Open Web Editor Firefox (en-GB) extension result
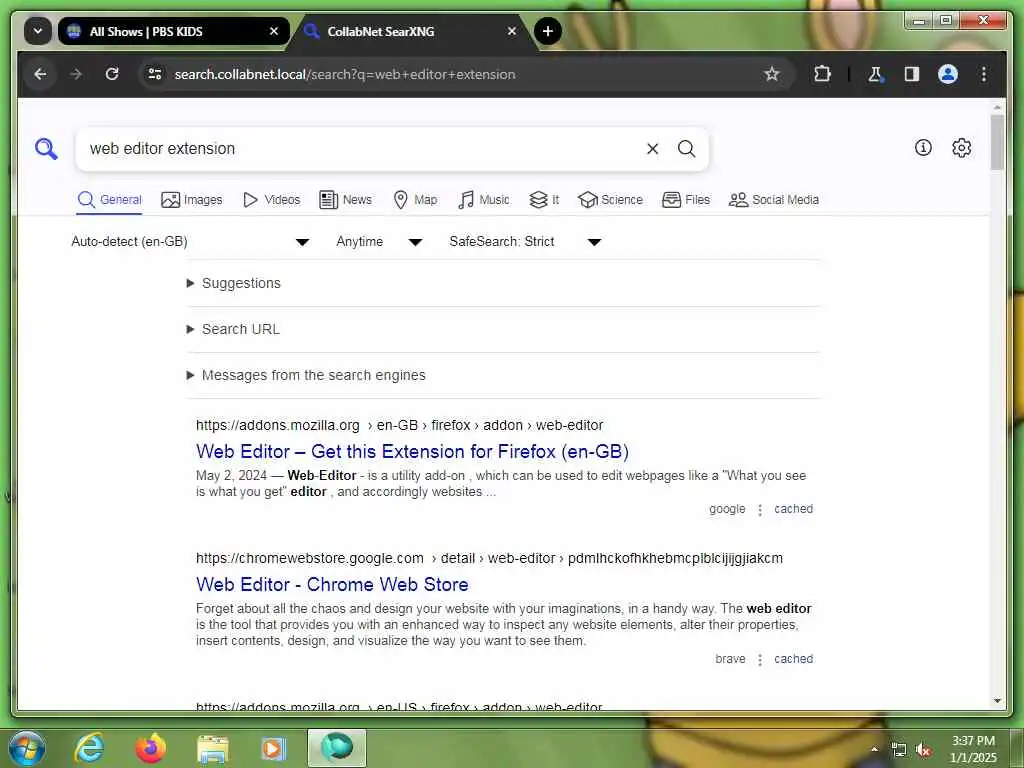The height and width of the screenshot is (768, 1024). pyautogui.click(x=412, y=452)
